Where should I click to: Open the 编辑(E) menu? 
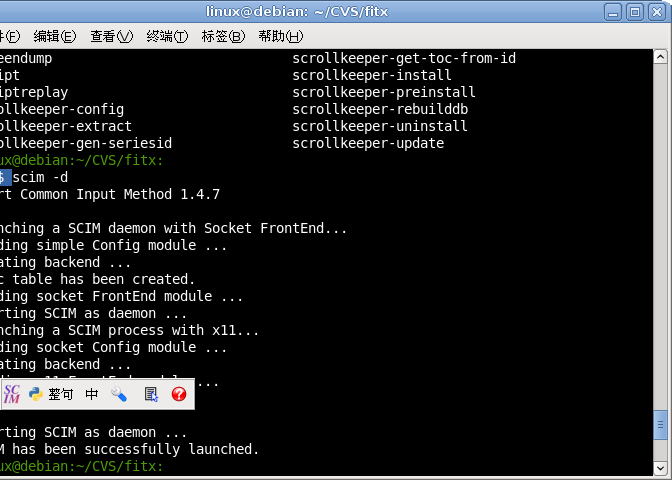(x=55, y=36)
